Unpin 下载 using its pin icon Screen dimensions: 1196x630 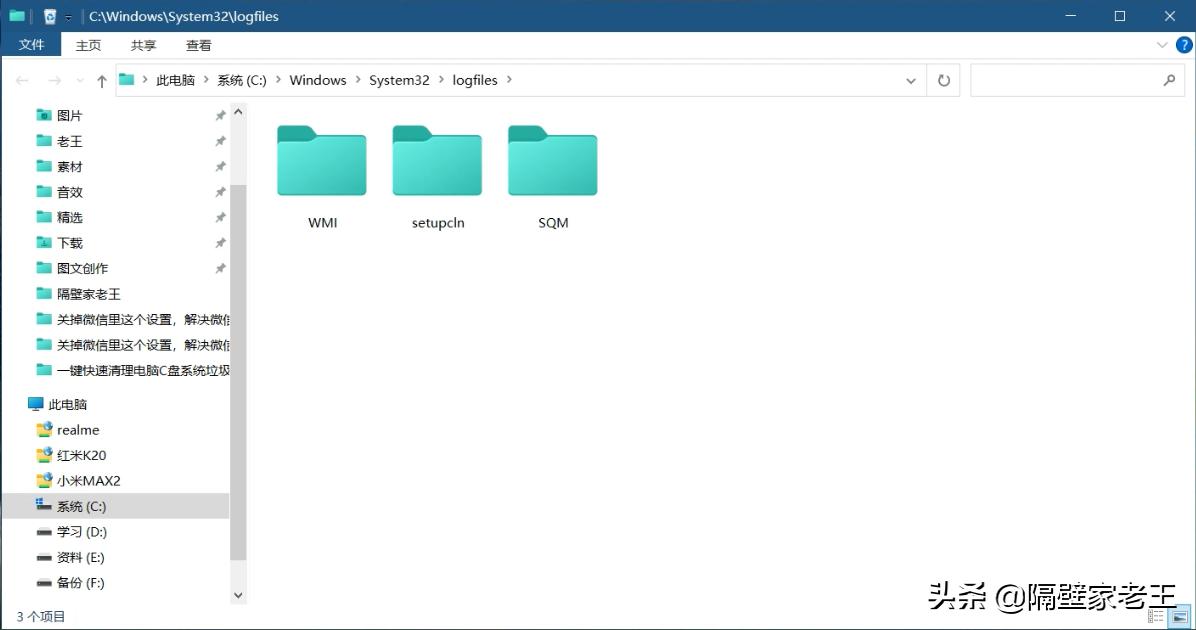(x=220, y=243)
